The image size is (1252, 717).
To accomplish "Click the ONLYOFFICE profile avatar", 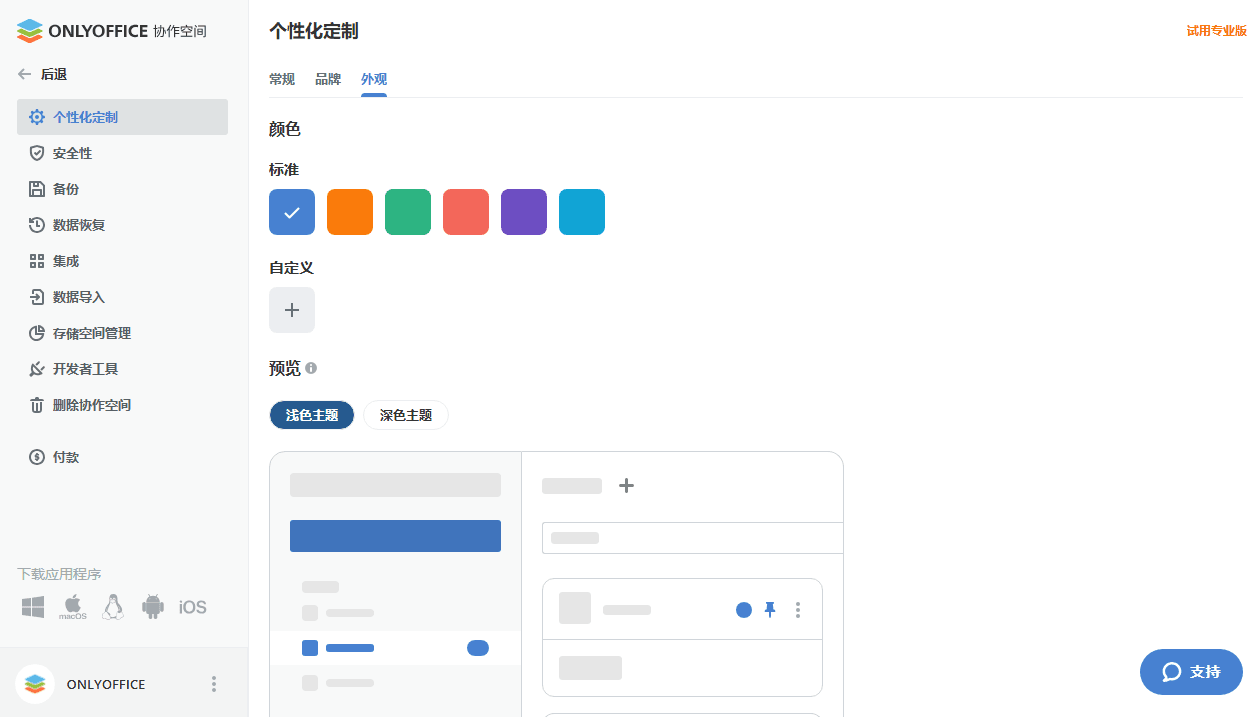I will (x=35, y=684).
